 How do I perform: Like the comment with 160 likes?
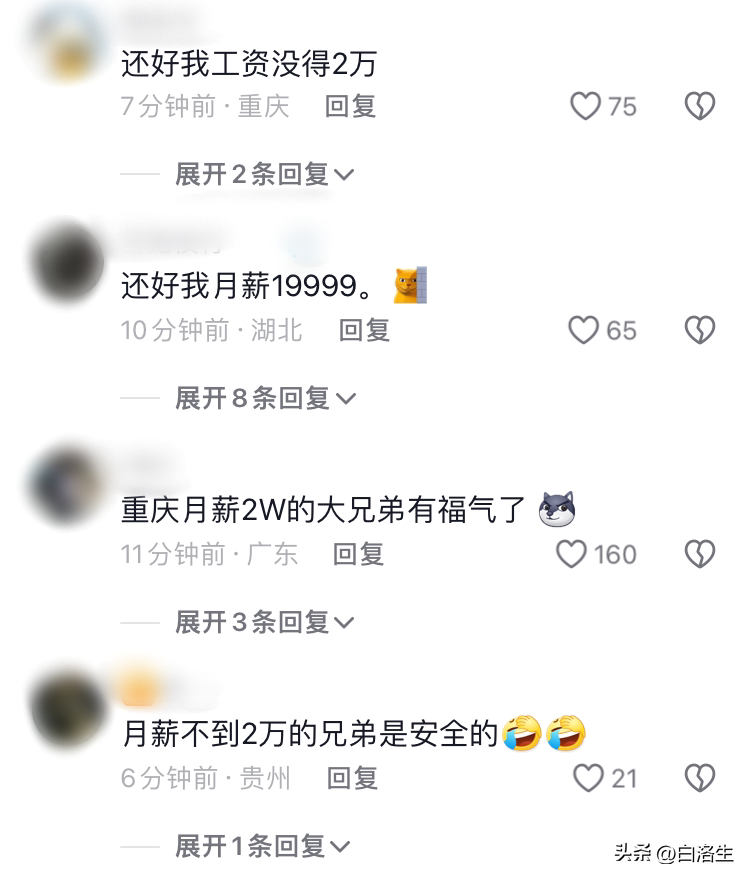(571, 554)
